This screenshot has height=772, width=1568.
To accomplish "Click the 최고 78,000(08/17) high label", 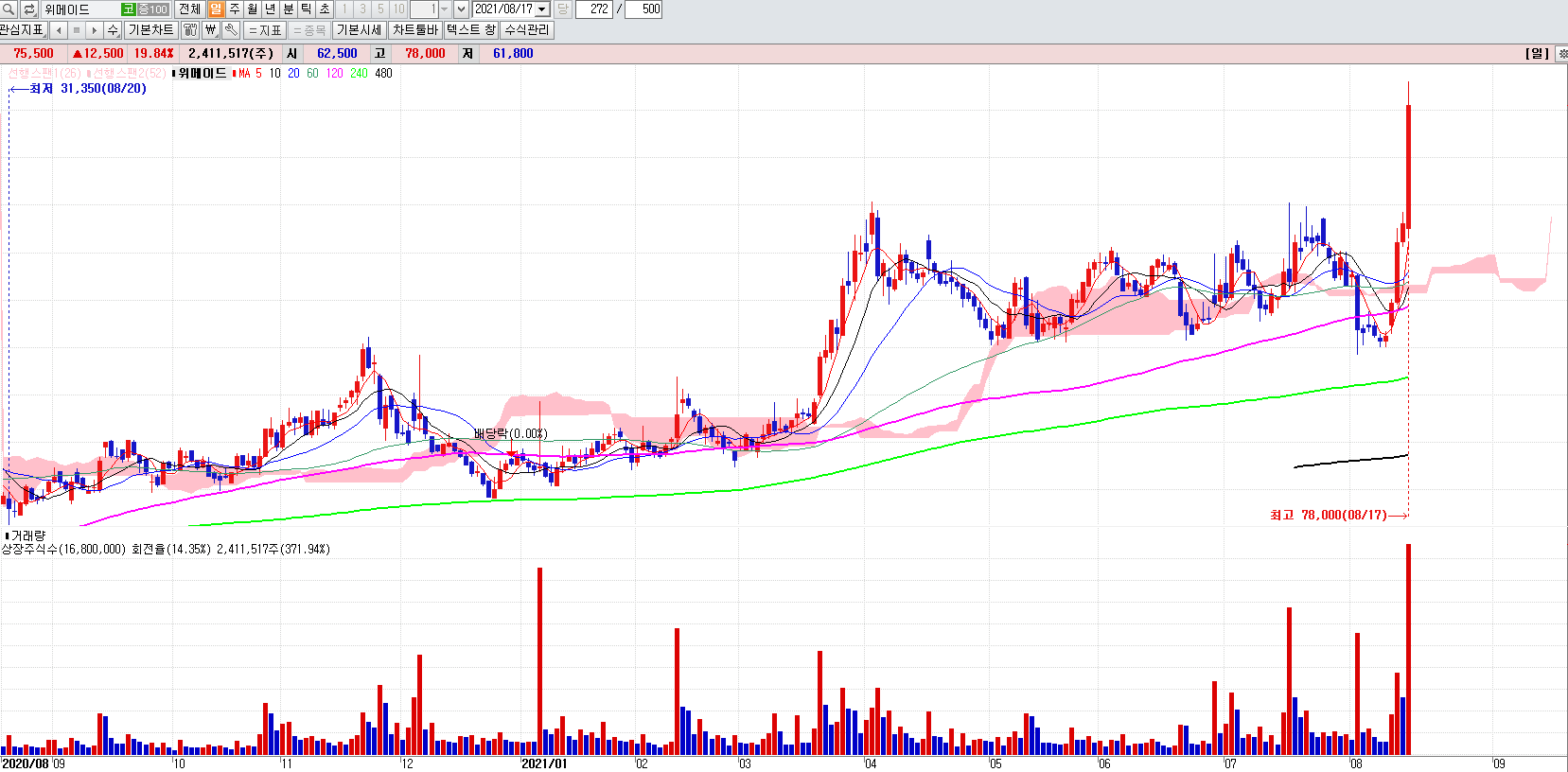I will point(1328,515).
